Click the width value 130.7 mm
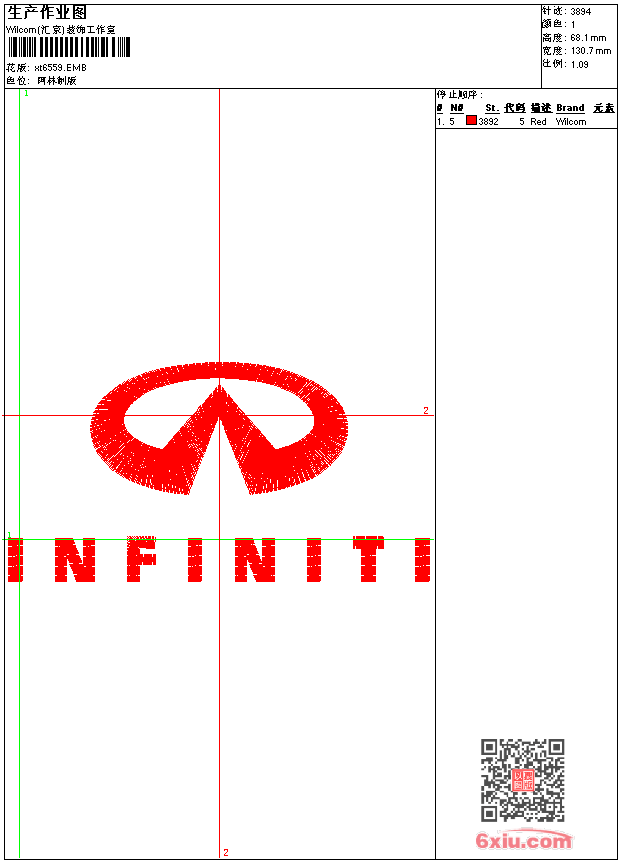 [x=591, y=51]
